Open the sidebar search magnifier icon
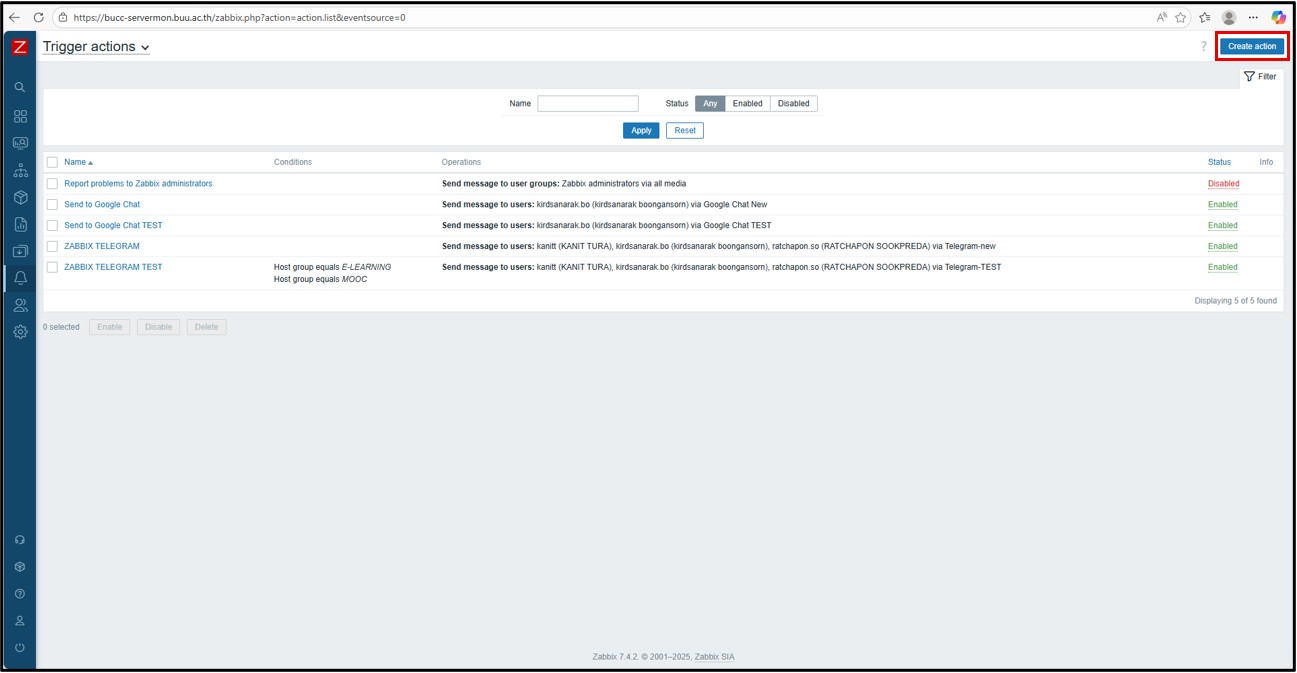 coord(19,88)
